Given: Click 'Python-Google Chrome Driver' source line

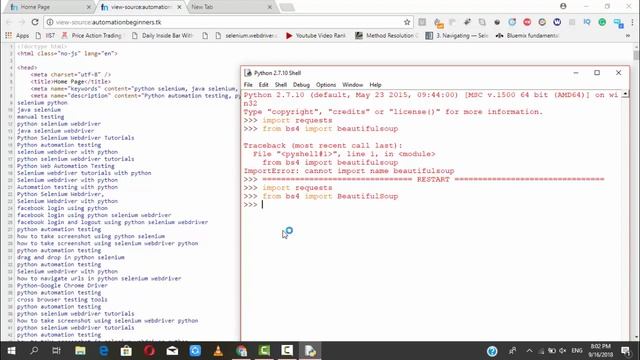Looking at the screenshot, I should point(62,285).
